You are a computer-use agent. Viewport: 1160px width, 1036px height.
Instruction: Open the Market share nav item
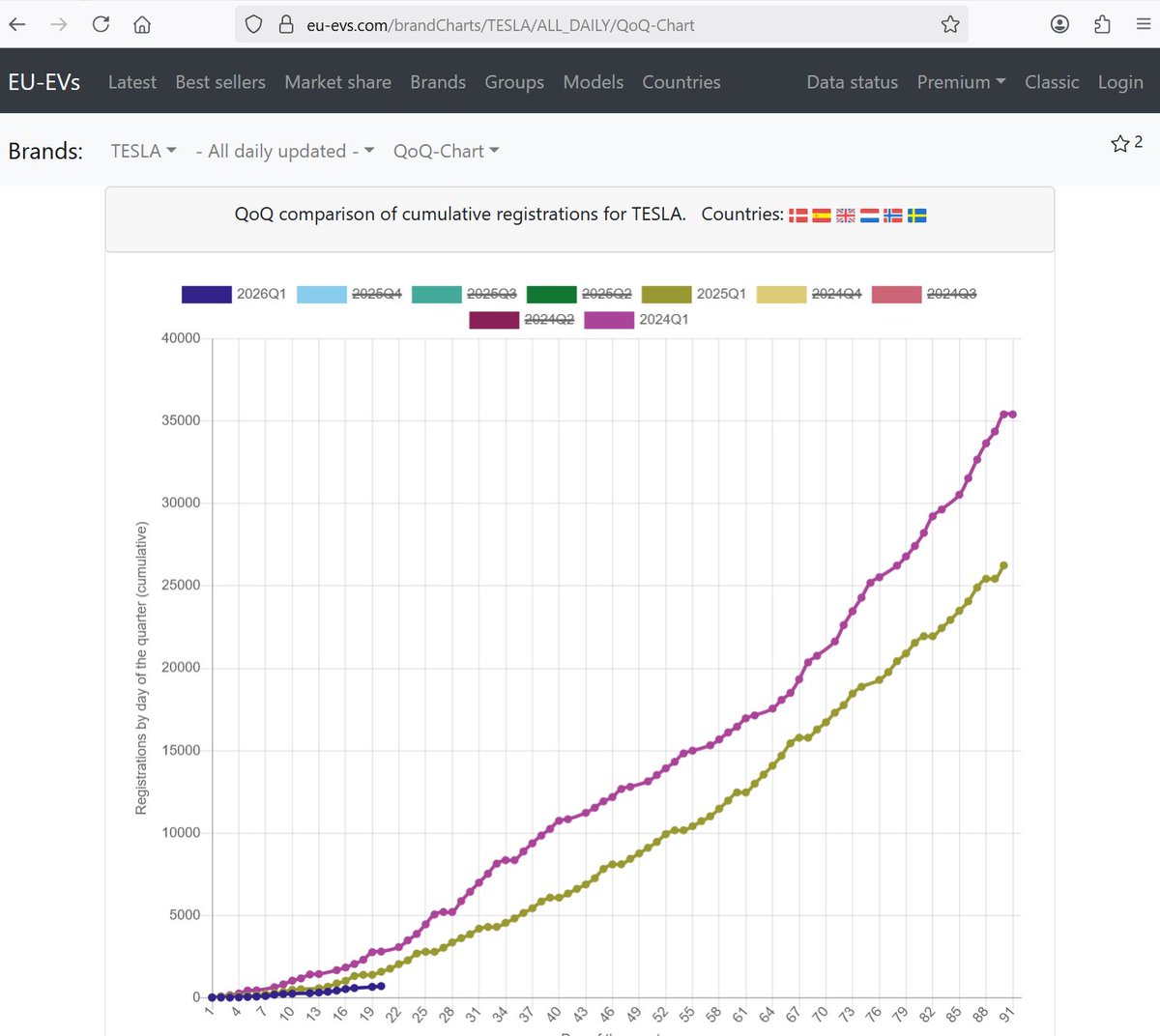click(337, 82)
